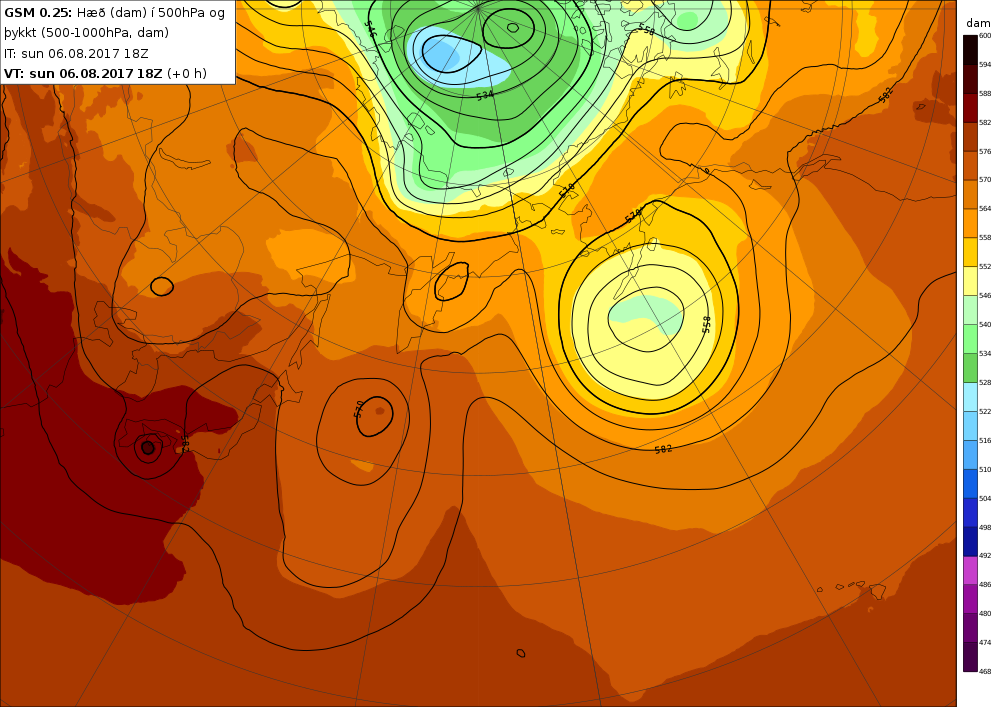
Task: Click the legend value '594'
Action: 985,64
